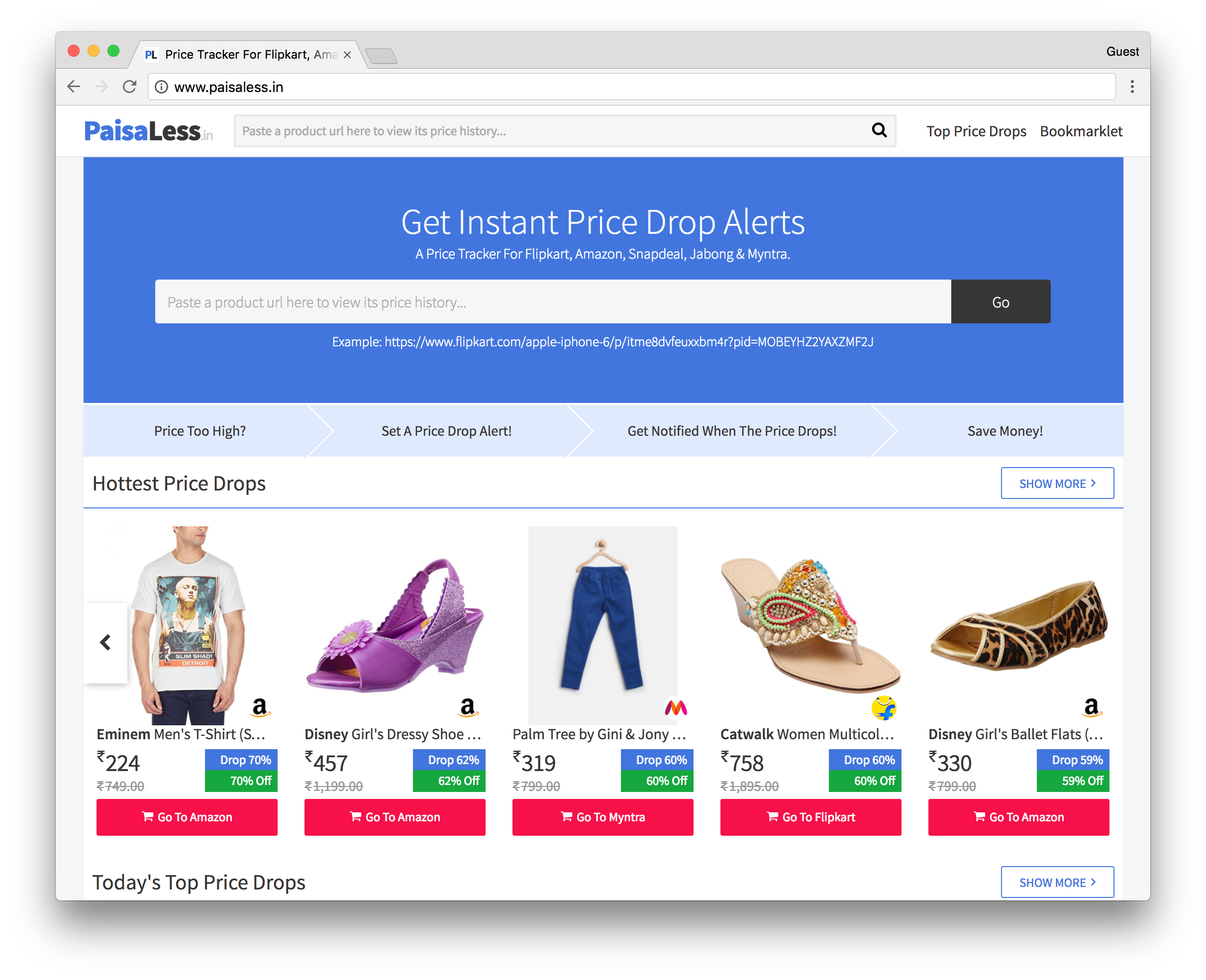Open the browser three-dot menu
This screenshot has width=1206, height=980.
1131,87
